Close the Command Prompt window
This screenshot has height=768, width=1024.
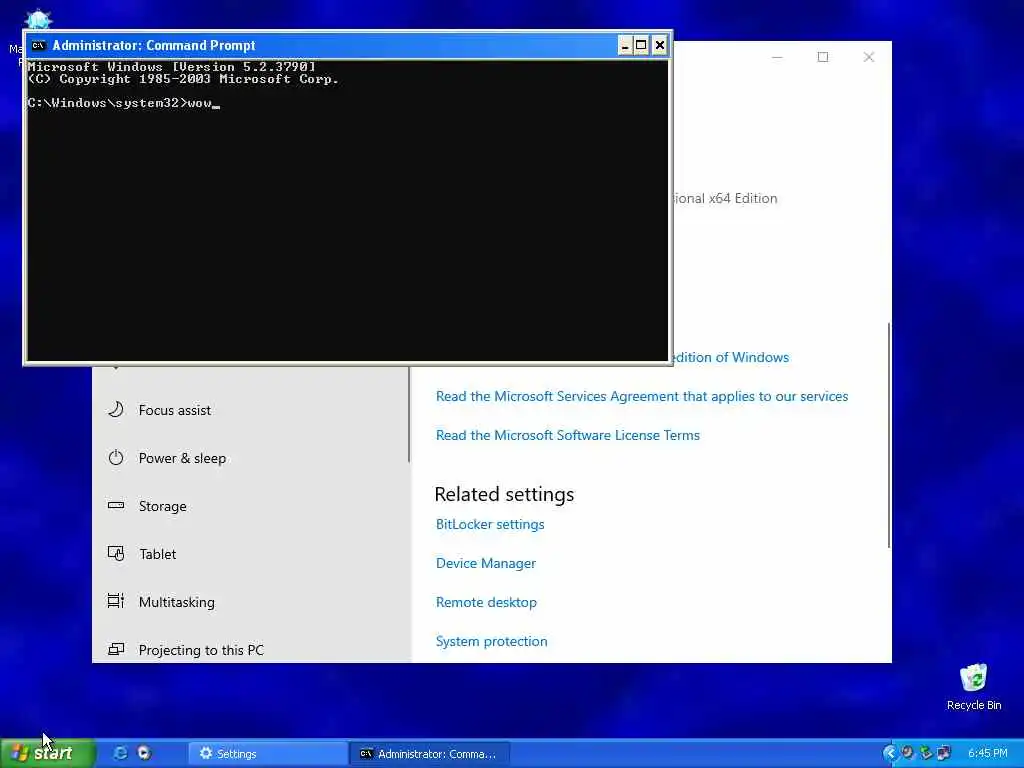660,45
